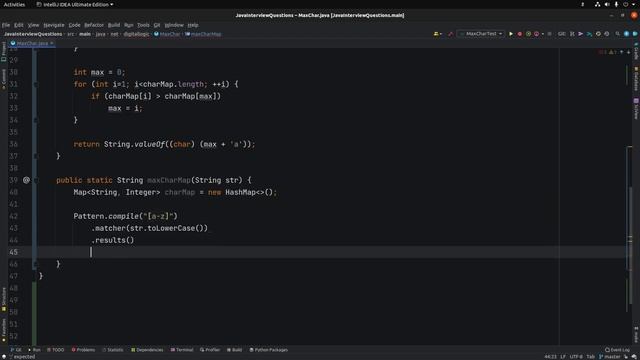Open the Tools menu
This screenshot has width=640, height=360.
[143, 25]
